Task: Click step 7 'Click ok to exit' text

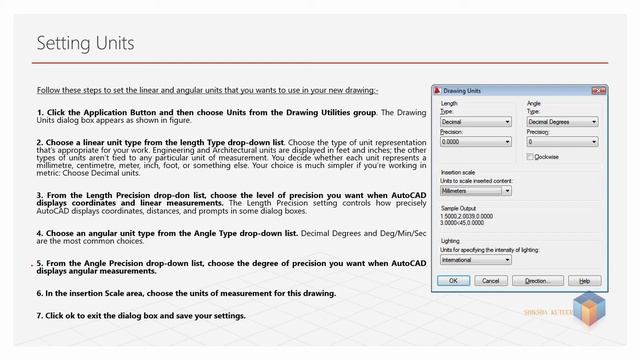Action: coord(141,316)
